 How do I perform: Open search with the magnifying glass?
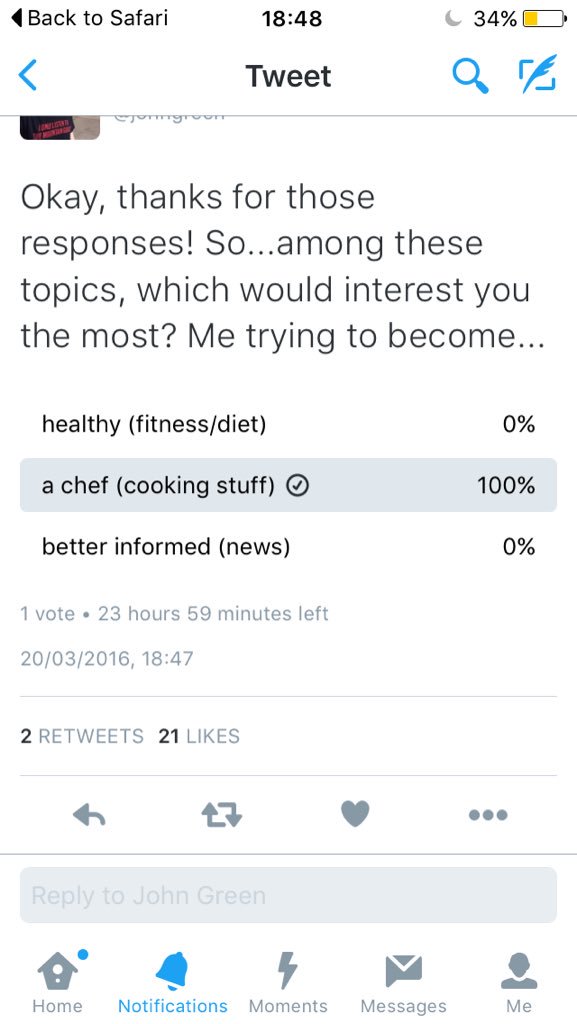tap(471, 76)
